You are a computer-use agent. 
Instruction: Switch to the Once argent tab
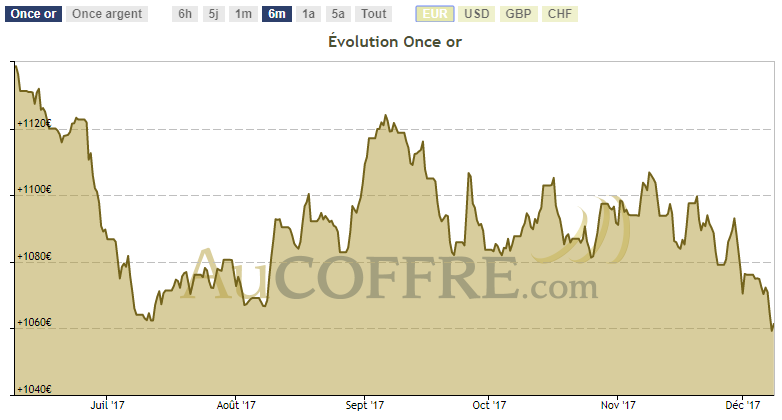[109, 14]
